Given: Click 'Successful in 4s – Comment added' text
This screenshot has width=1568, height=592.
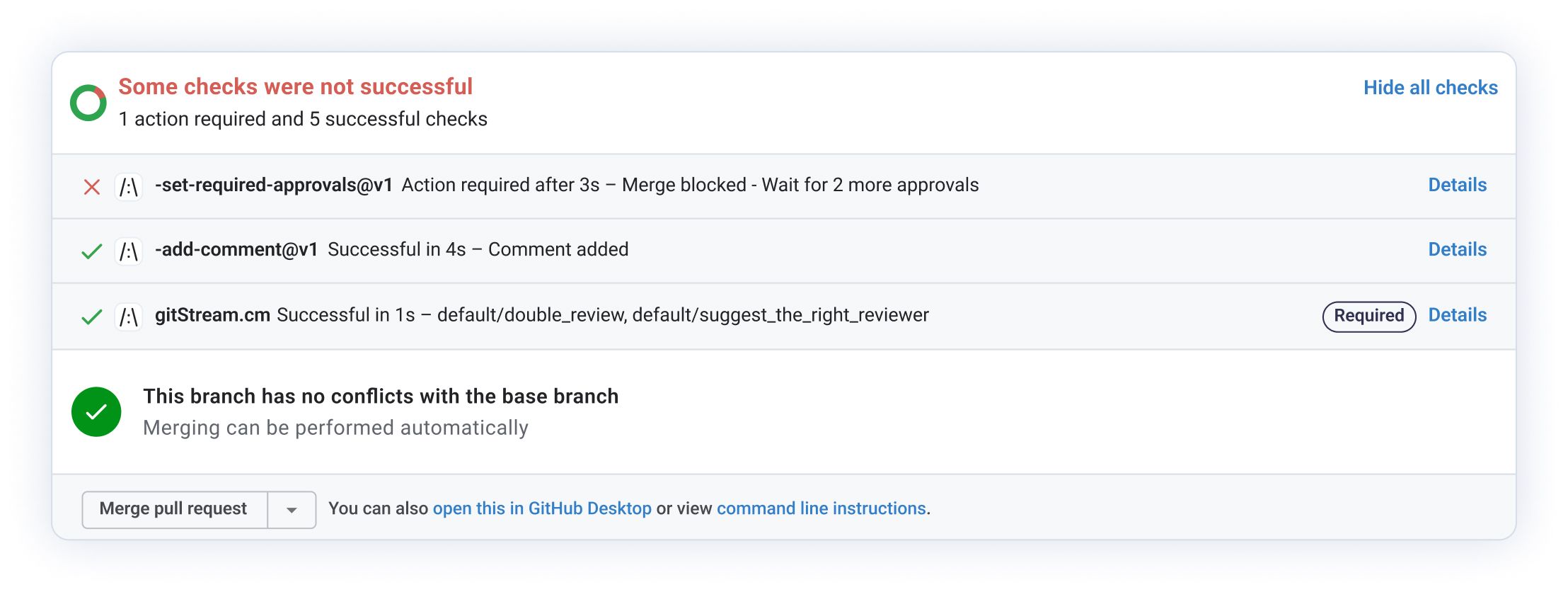Looking at the screenshot, I should tap(478, 249).
